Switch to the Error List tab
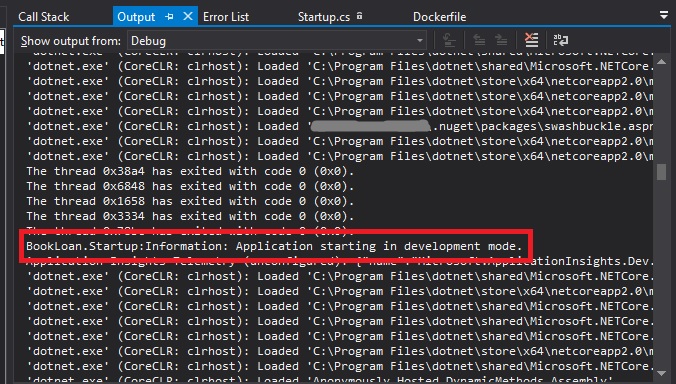This screenshot has height=384, width=676. point(226,17)
